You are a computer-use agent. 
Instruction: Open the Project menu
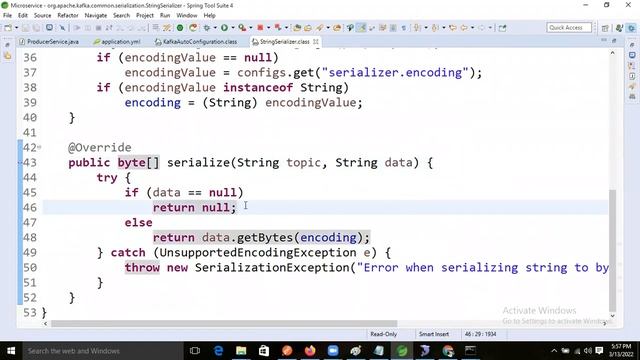(x=144, y=15)
